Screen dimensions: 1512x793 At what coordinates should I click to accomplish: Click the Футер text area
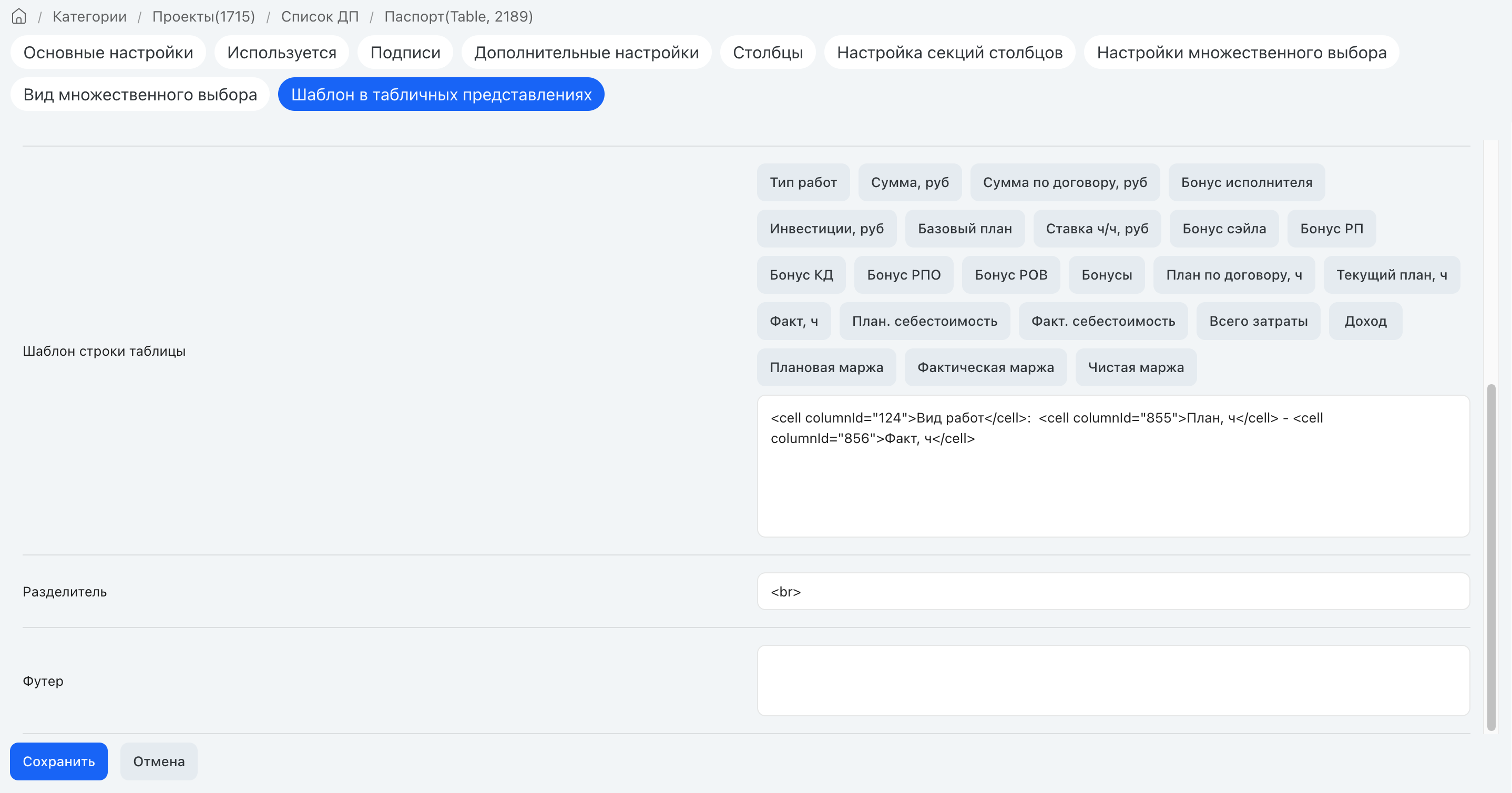pos(1113,681)
